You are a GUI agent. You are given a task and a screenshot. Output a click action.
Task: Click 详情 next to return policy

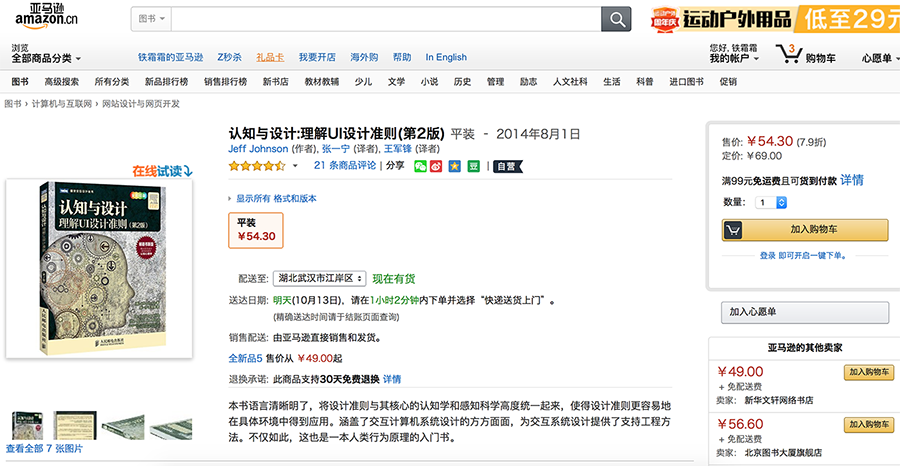coord(392,379)
